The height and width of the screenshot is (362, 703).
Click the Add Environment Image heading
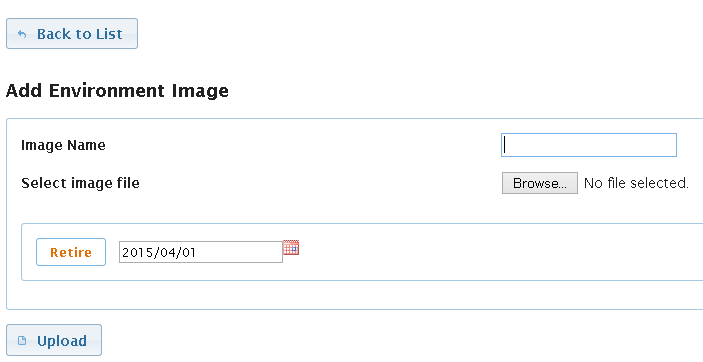tap(117, 91)
